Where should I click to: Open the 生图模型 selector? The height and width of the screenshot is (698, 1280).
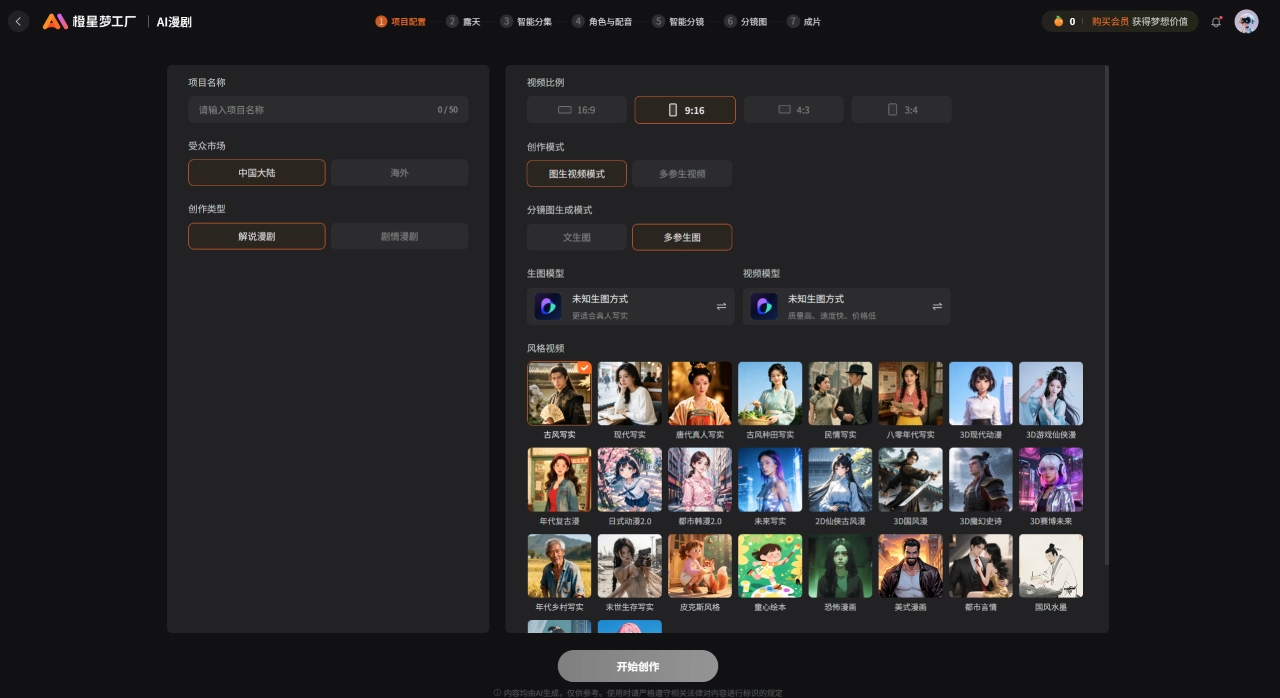pos(631,306)
